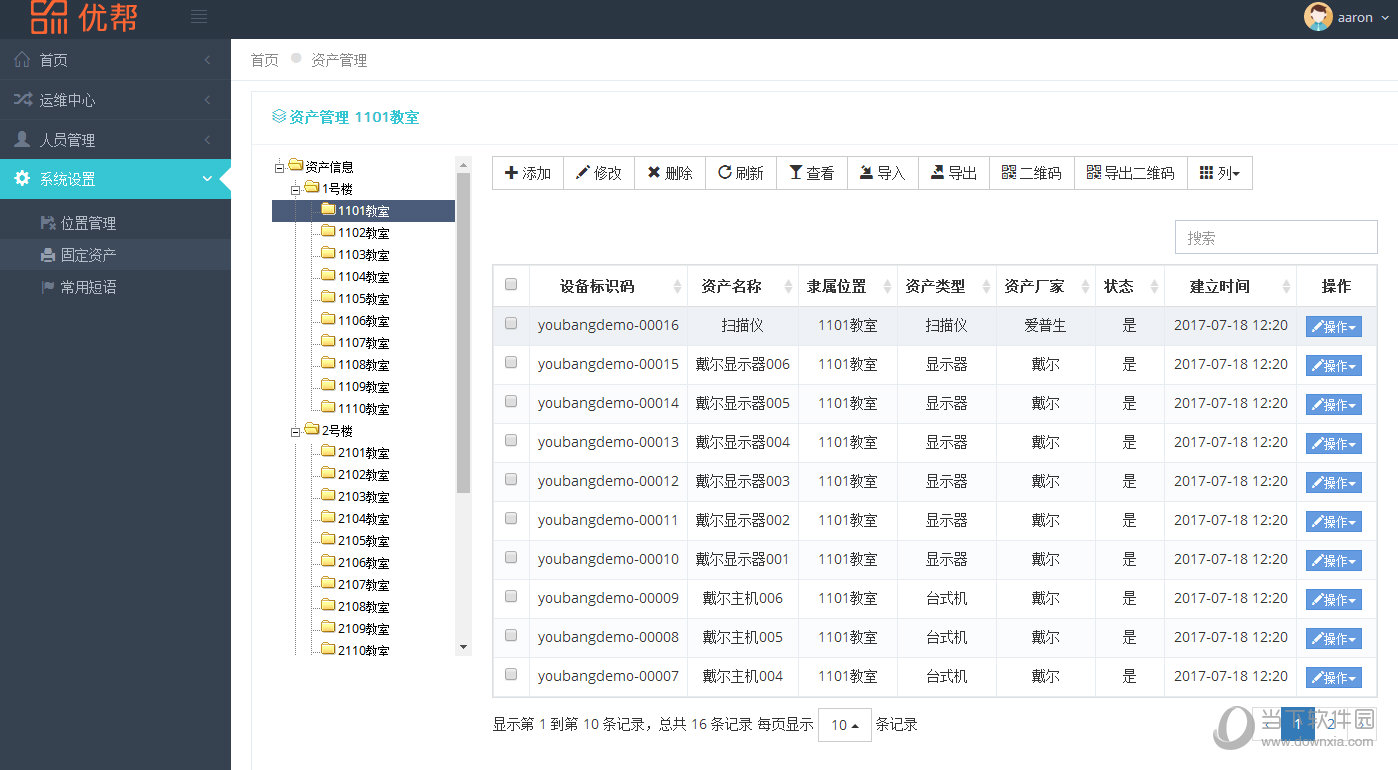Viewport: 1398px width, 770px height.
Task: Click the tree panel scrollbar thumb
Action: 463,333
